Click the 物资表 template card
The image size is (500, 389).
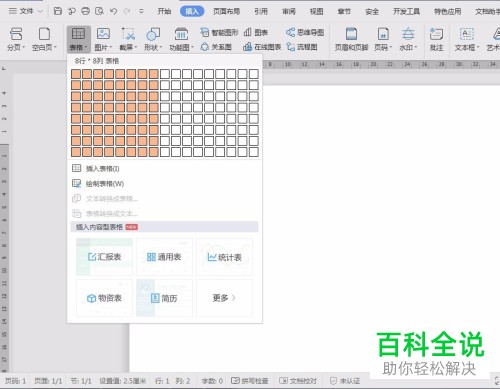click(104, 298)
